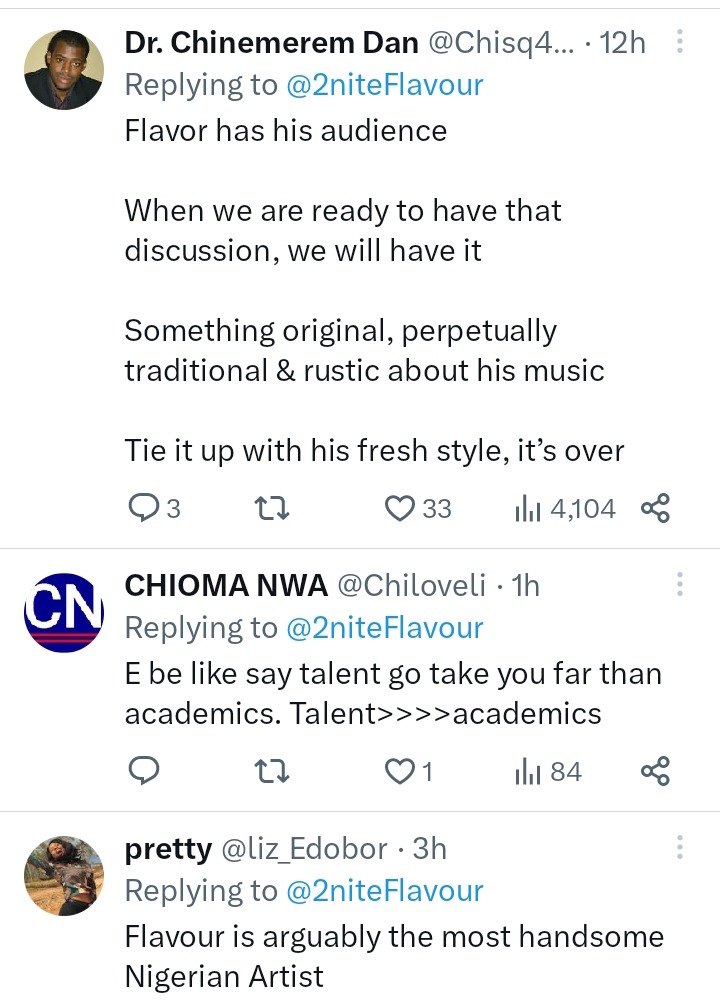Open more options for Dr. Chinemerem's tweet

(680, 43)
